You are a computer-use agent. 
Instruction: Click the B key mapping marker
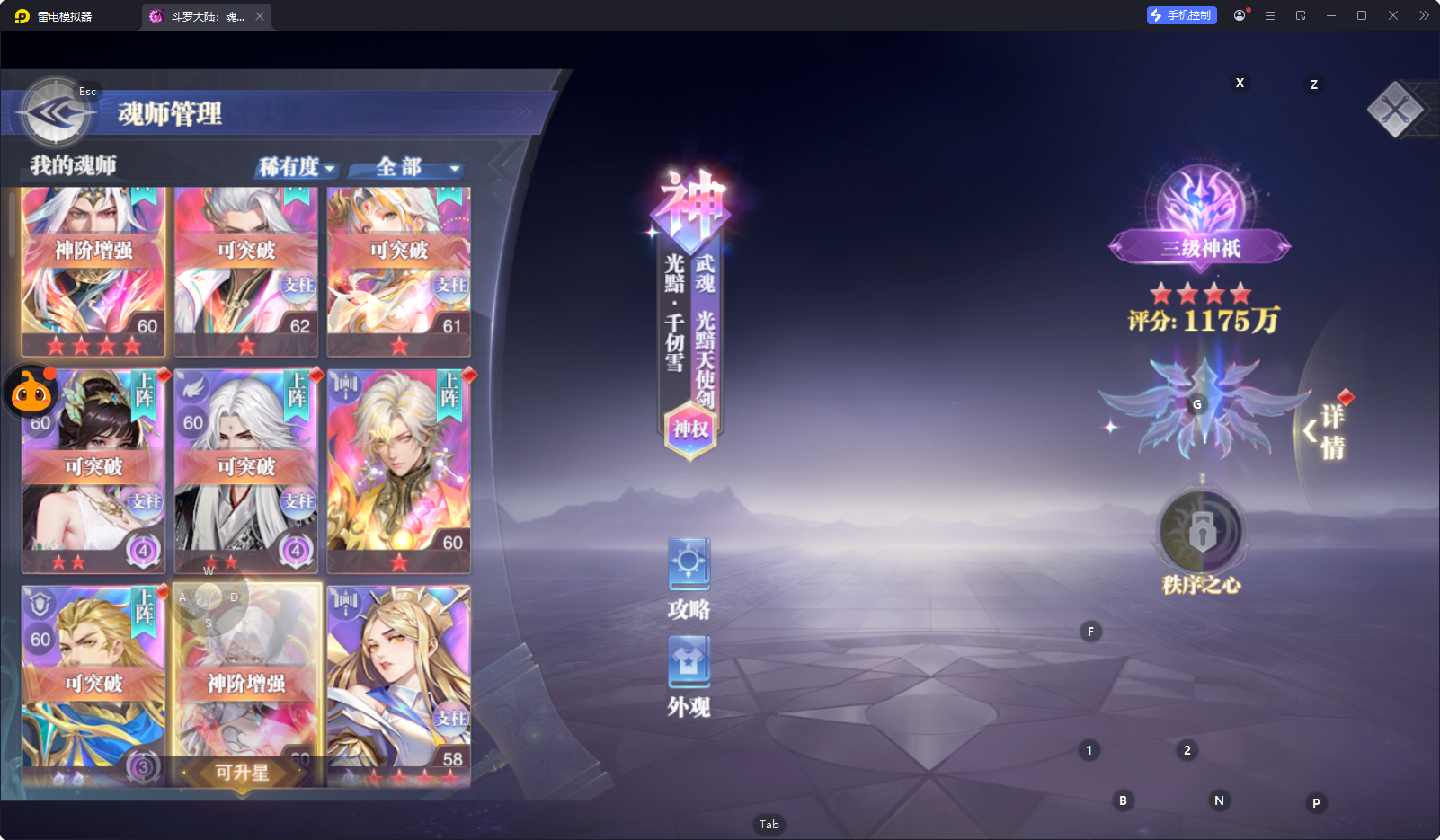coord(1123,800)
